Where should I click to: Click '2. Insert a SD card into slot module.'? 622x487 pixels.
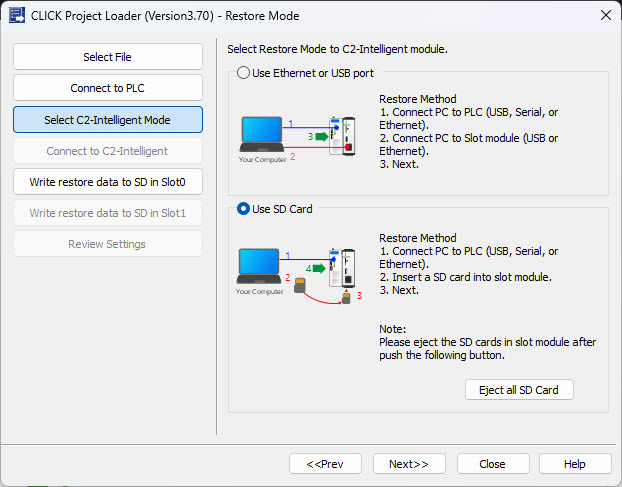pyautogui.click(x=465, y=277)
